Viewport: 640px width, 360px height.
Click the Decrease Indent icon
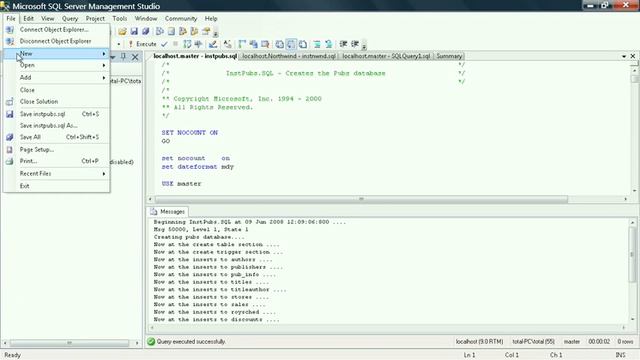tap(343, 44)
